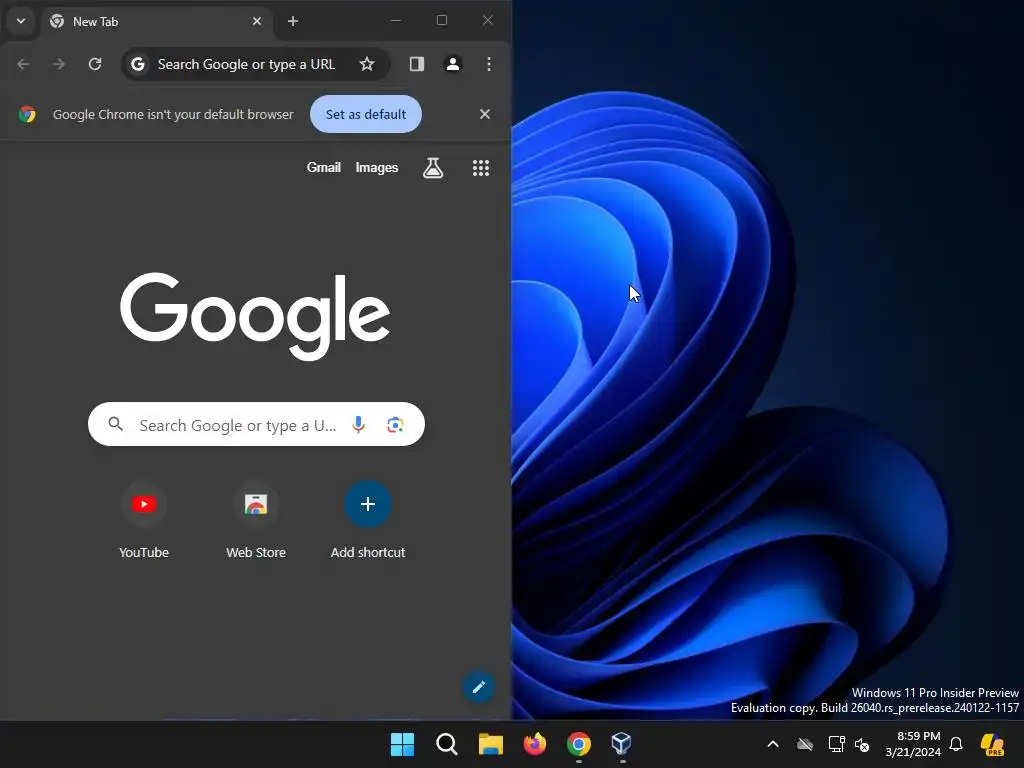Open network status tray icon
Viewport: 1024px width, 768px height.
pos(837,744)
